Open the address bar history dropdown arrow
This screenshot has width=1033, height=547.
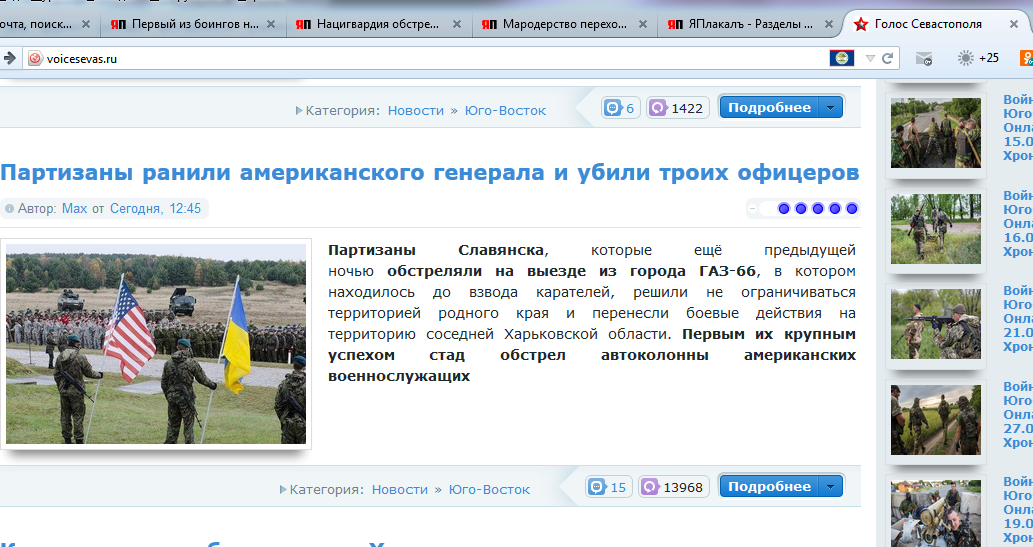[870, 59]
